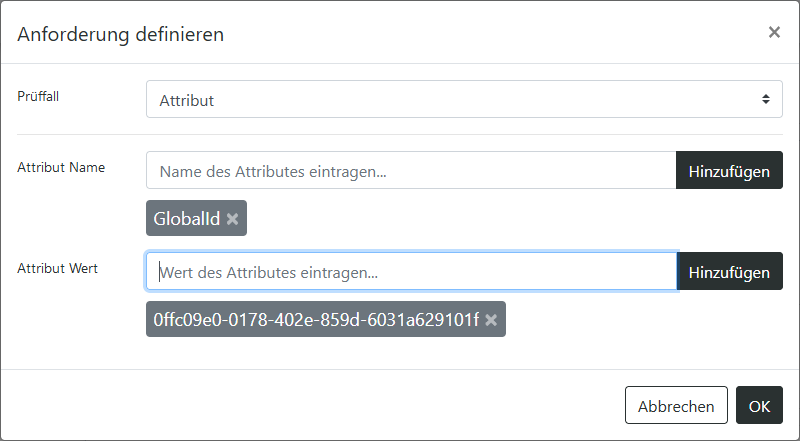Click the Prüffall dropdown arrows icon
This screenshot has width=800, height=441.
tap(766, 99)
